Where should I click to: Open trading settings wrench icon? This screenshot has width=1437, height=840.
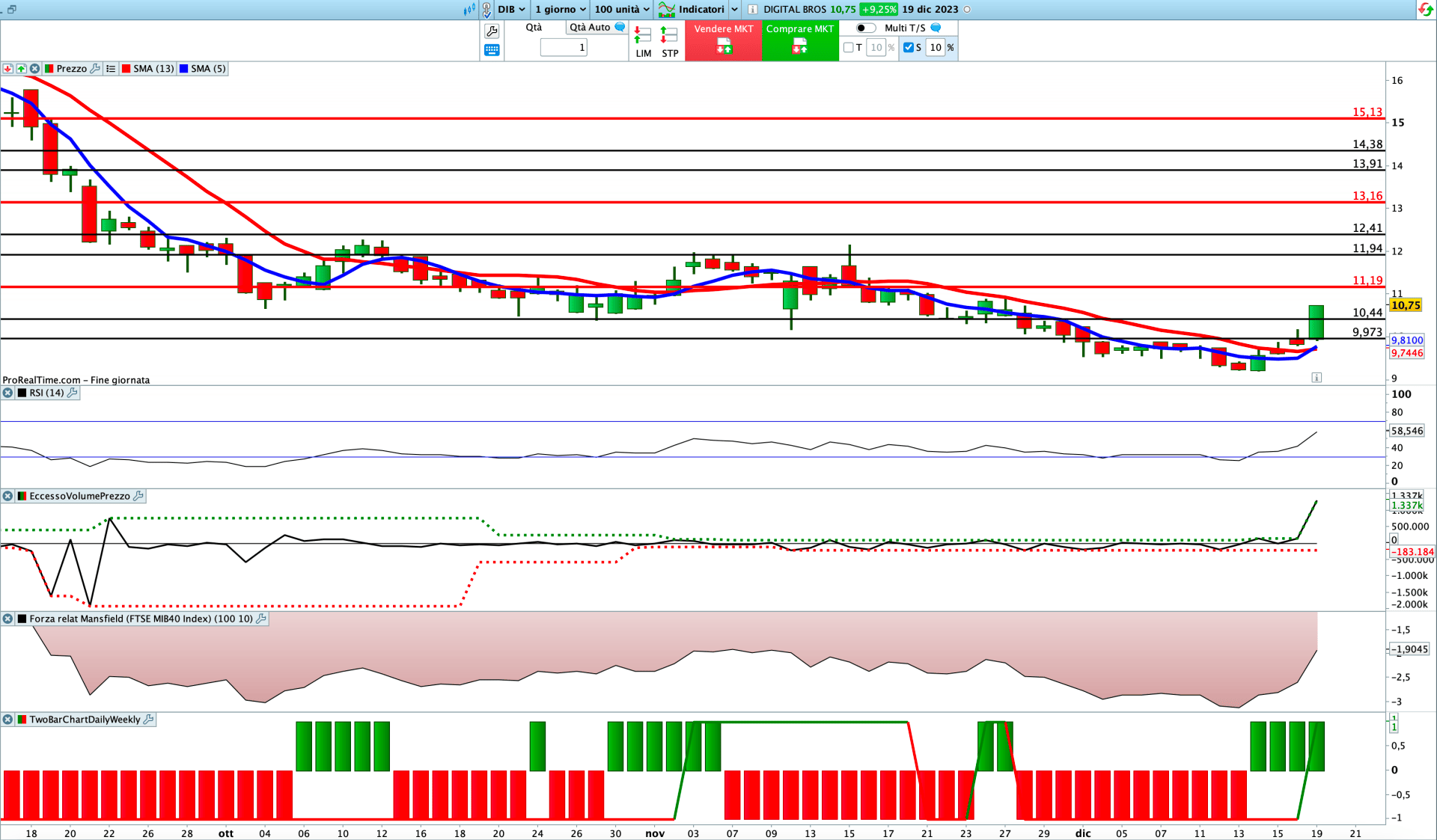[492, 31]
